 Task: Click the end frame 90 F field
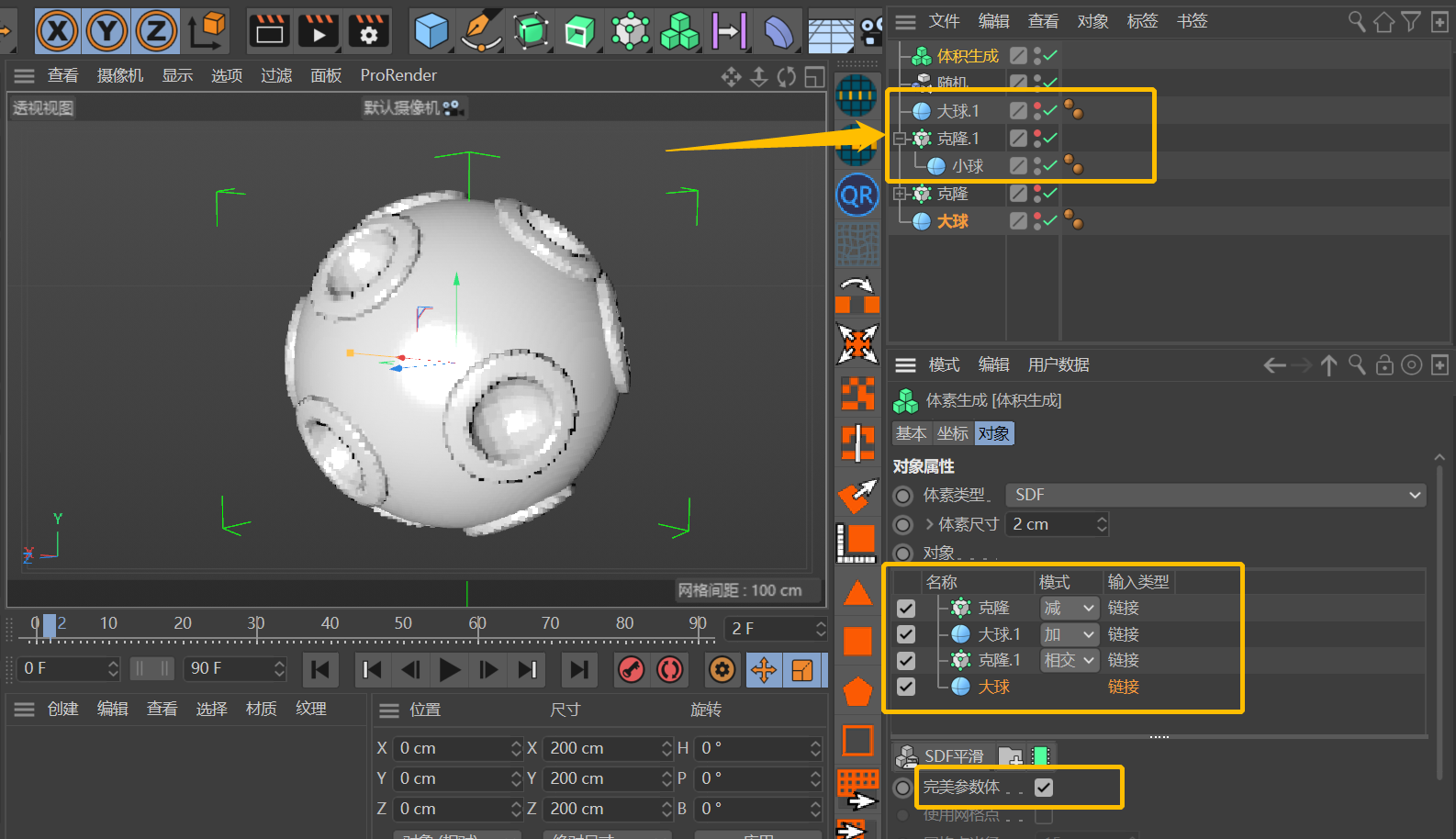point(236,668)
